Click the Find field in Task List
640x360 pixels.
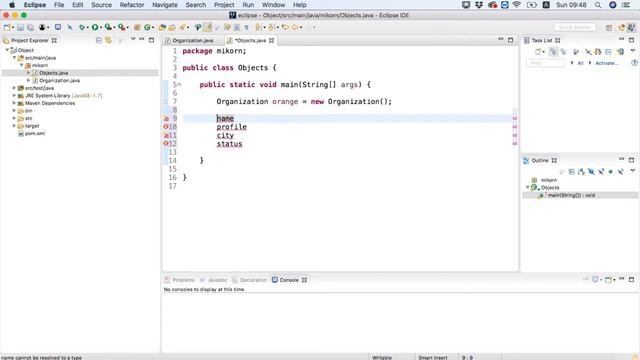pos(546,63)
